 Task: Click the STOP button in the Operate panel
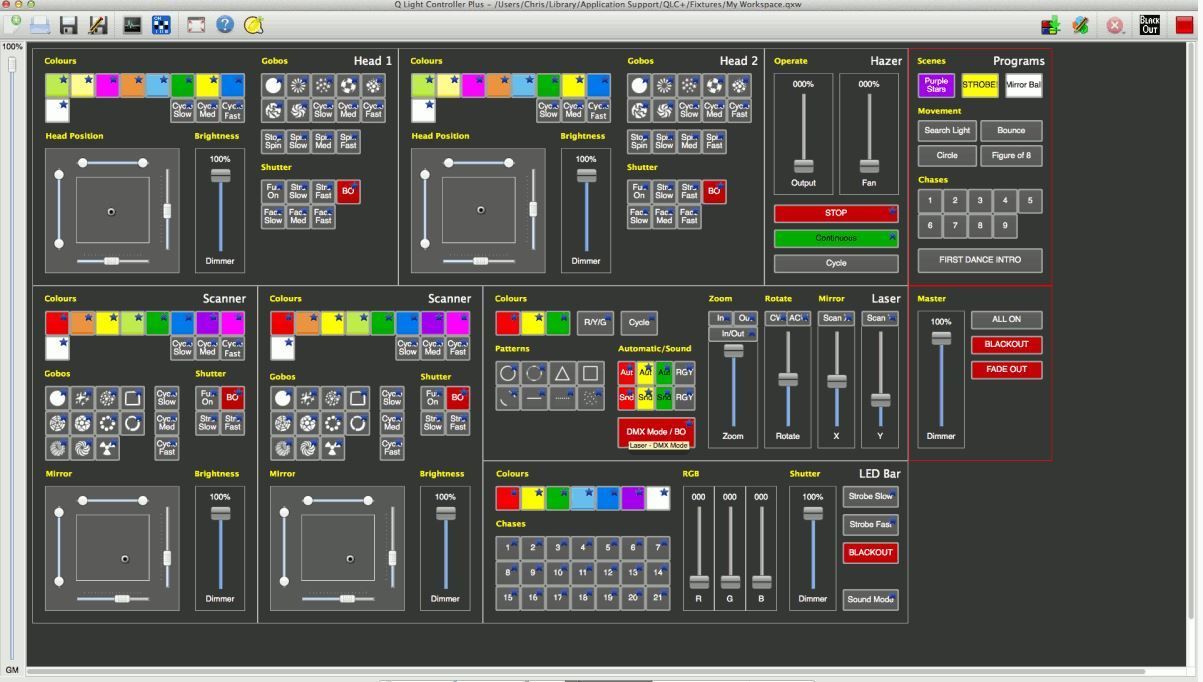pyautogui.click(x=835, y=213)
